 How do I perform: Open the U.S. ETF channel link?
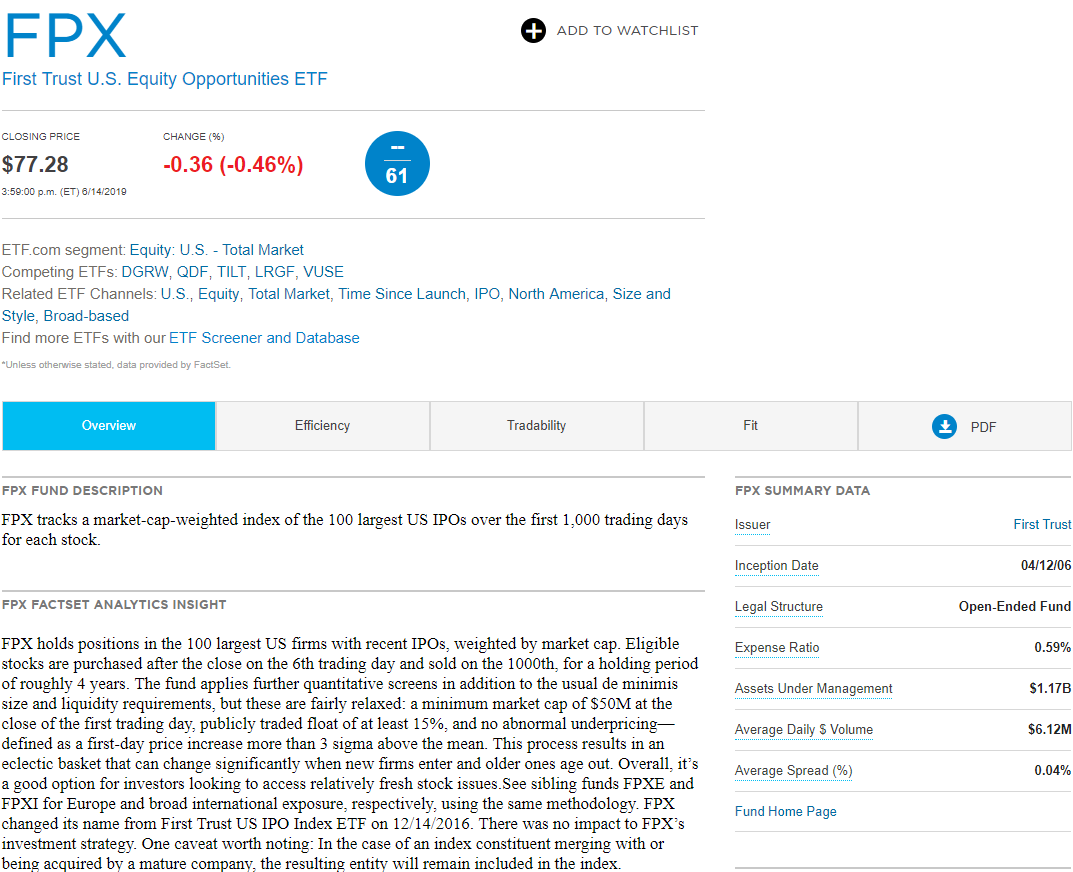coord(174,294)
